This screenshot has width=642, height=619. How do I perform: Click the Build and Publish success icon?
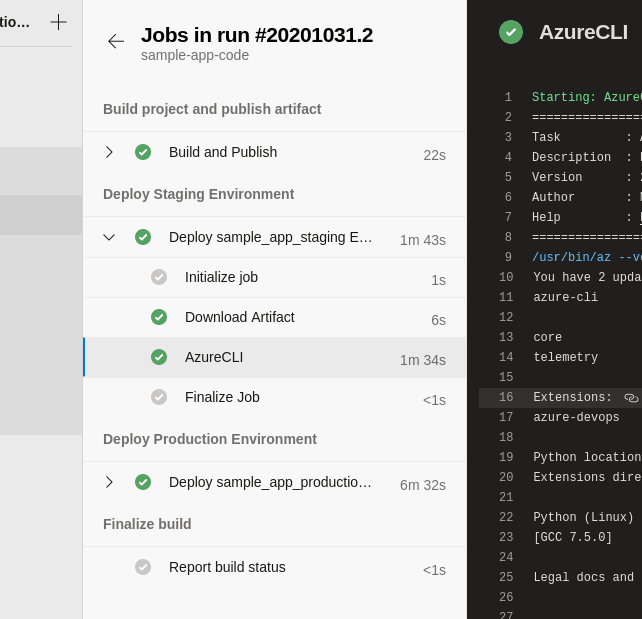[143, 152]
